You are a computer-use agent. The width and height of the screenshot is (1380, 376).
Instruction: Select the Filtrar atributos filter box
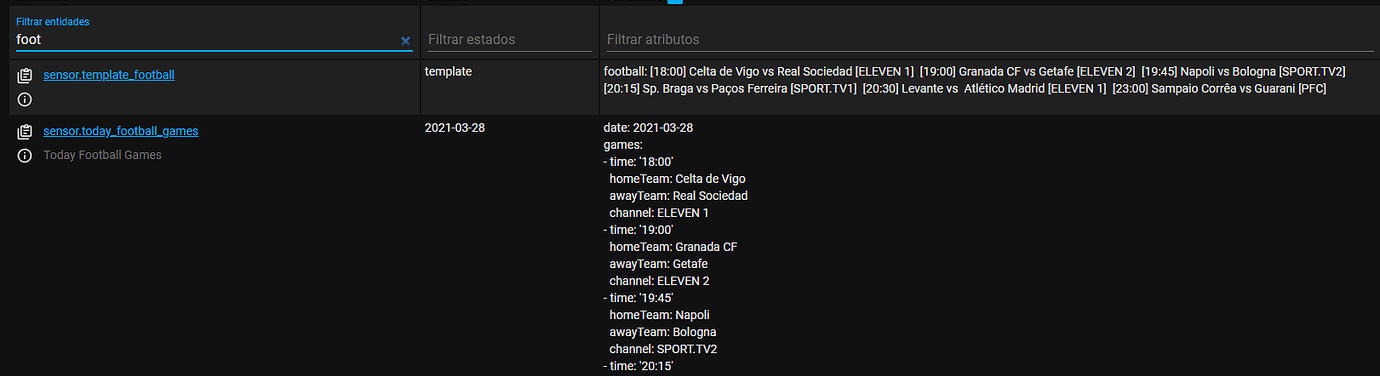click(x=990, y=40)
